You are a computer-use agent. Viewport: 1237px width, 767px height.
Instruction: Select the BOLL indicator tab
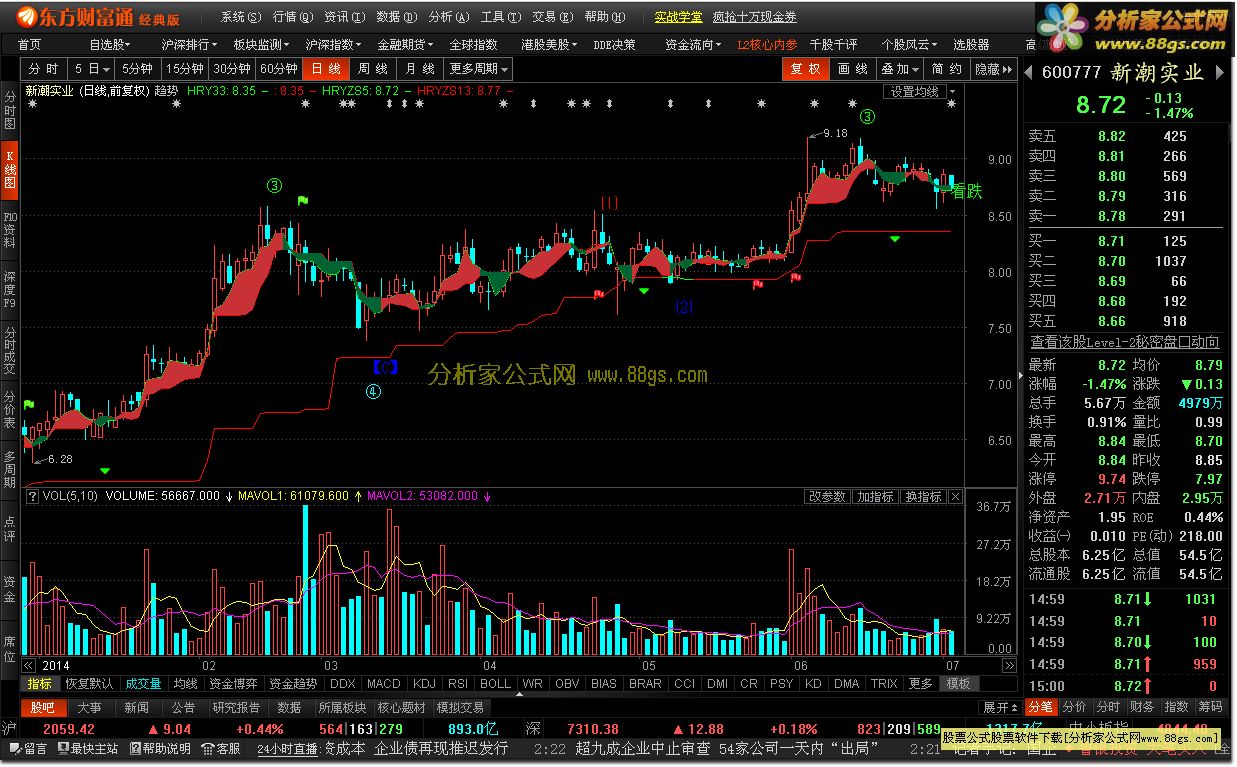pos(495,684)
